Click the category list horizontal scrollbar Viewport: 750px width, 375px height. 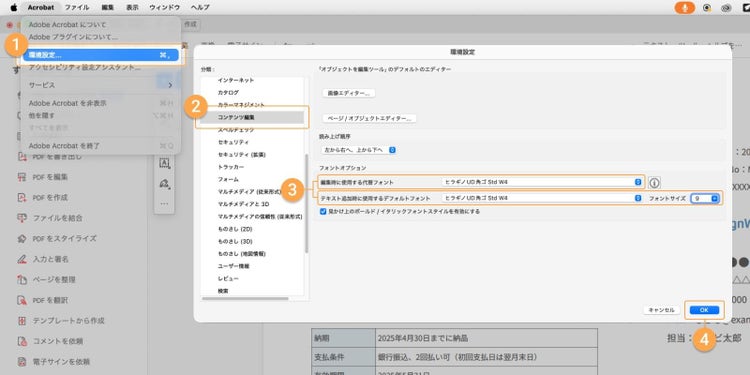245,299
